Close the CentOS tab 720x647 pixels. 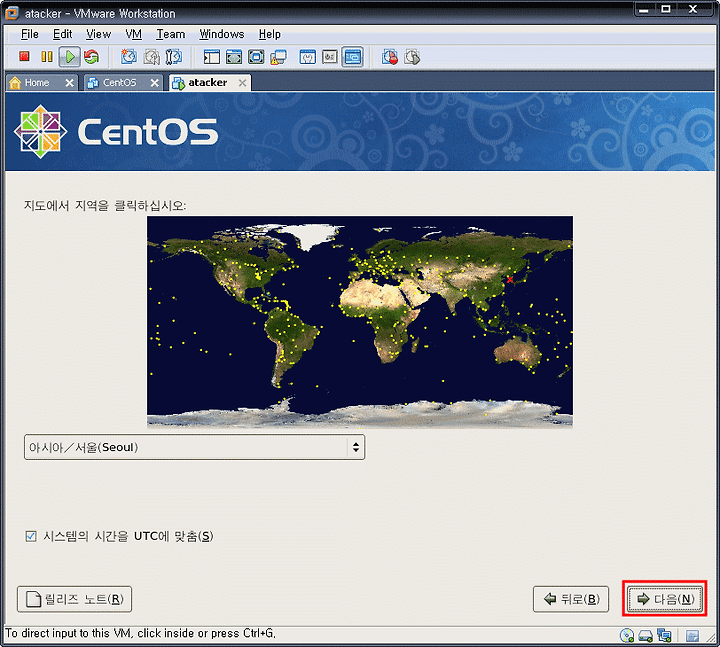[x=155, y=83]
